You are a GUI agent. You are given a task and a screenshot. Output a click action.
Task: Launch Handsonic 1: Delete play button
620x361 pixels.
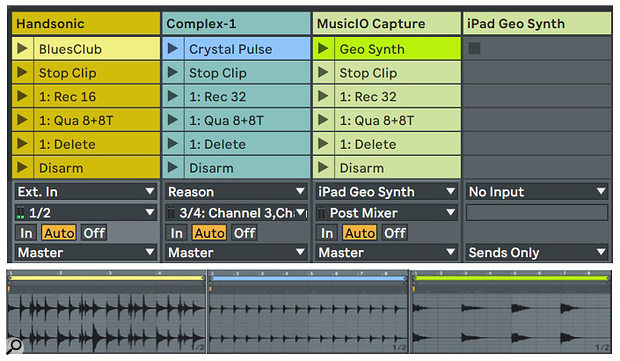23,144
